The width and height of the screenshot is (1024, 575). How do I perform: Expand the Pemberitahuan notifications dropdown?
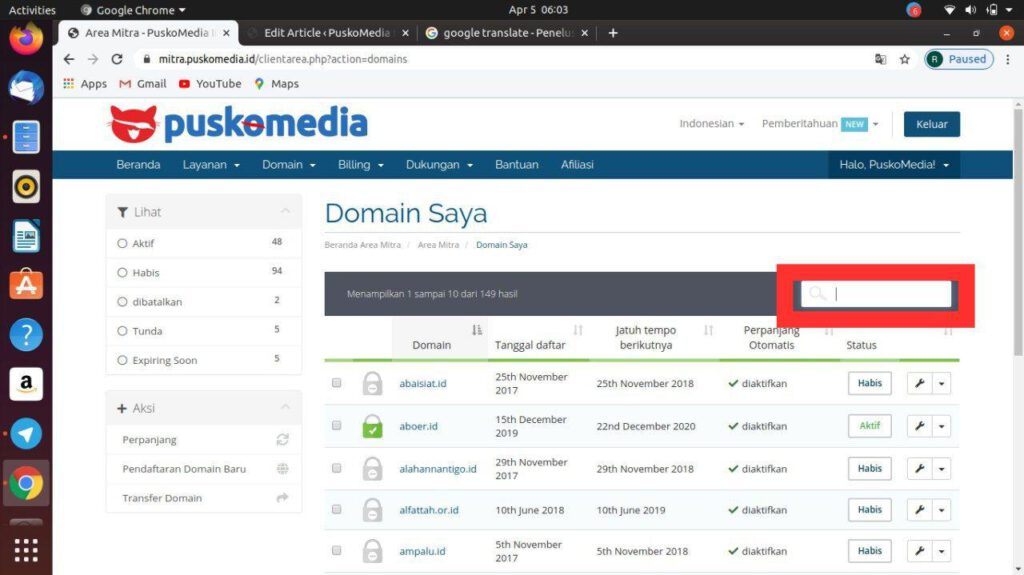(x=820, y=123)
